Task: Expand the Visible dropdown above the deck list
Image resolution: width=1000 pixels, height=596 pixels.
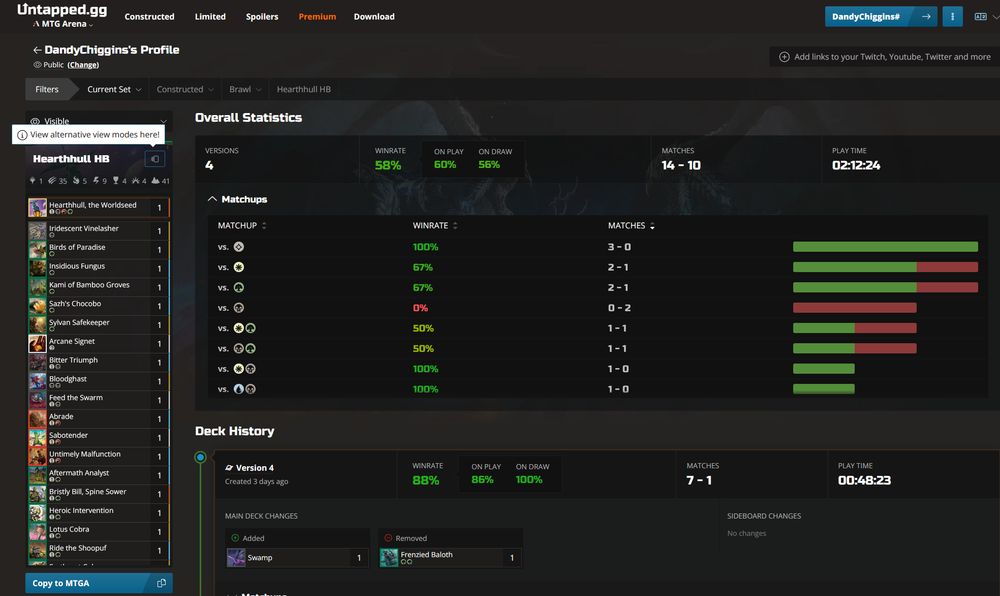Action: coord(99,120)
